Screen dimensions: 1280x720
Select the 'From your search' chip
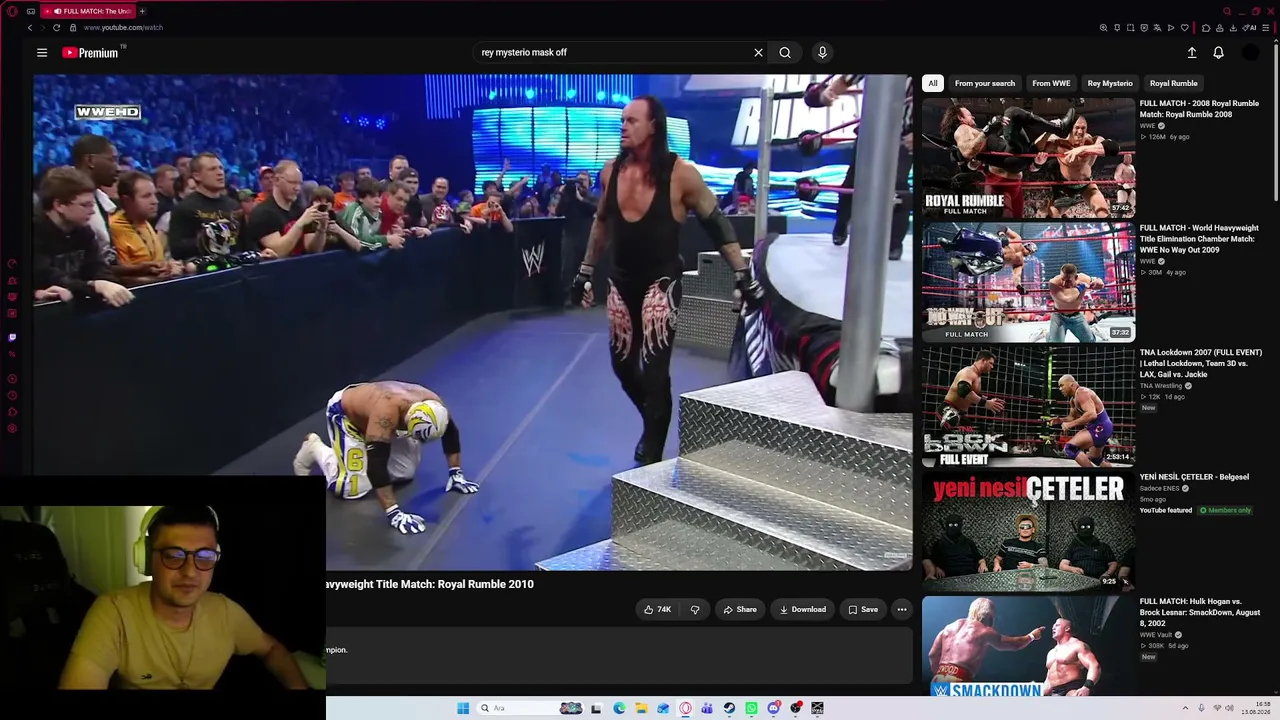pos(985,84)
